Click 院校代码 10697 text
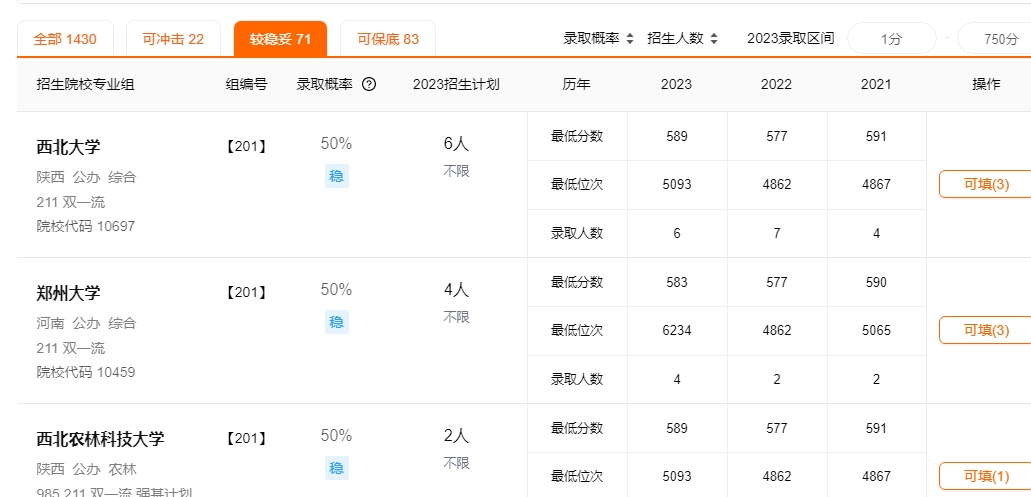Image resolution: width=1031 pixels, height=497 pixels. coord(85,227)
